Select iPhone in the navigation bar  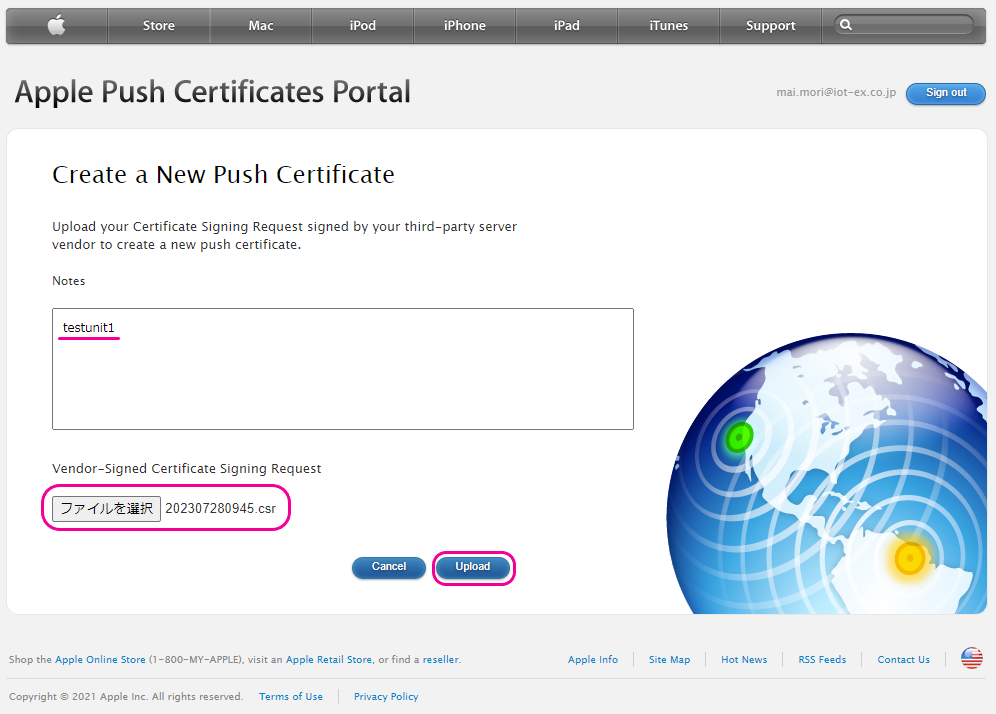[464, 26]
